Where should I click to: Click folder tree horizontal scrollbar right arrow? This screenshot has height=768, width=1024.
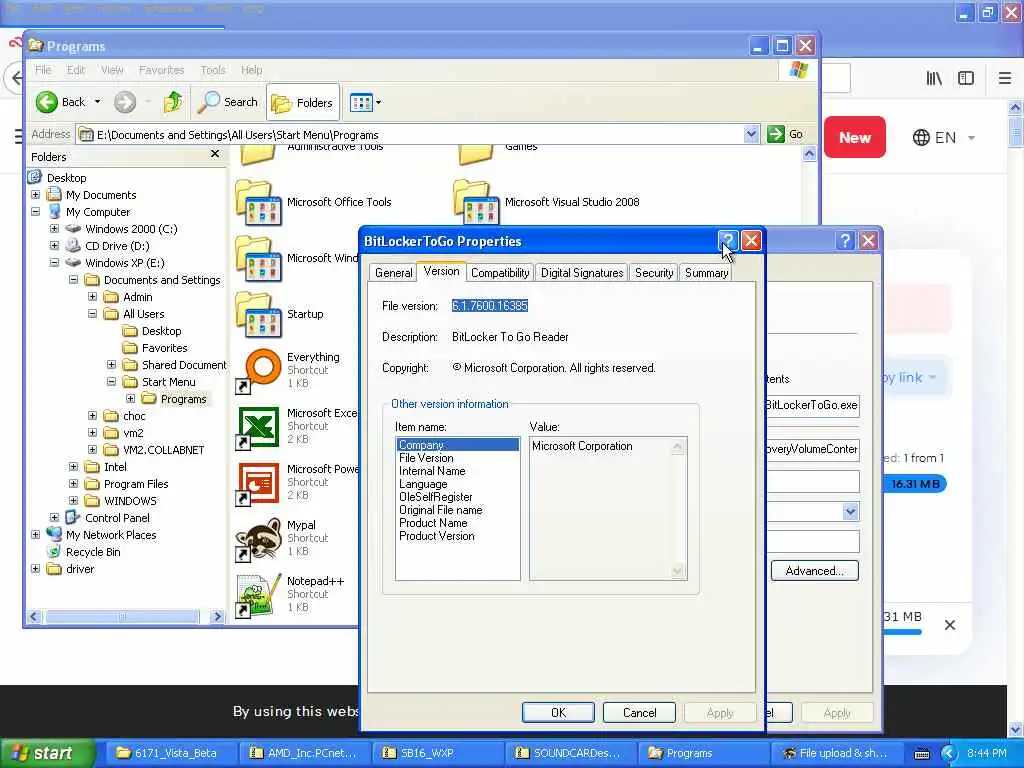217,616
